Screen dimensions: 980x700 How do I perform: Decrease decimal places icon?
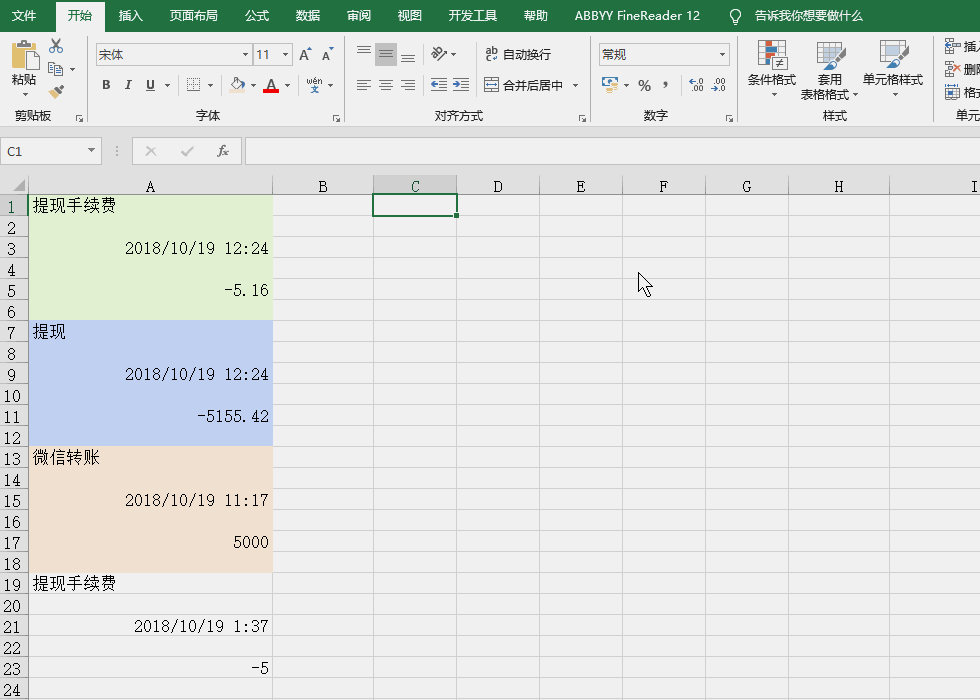point(719,85)
